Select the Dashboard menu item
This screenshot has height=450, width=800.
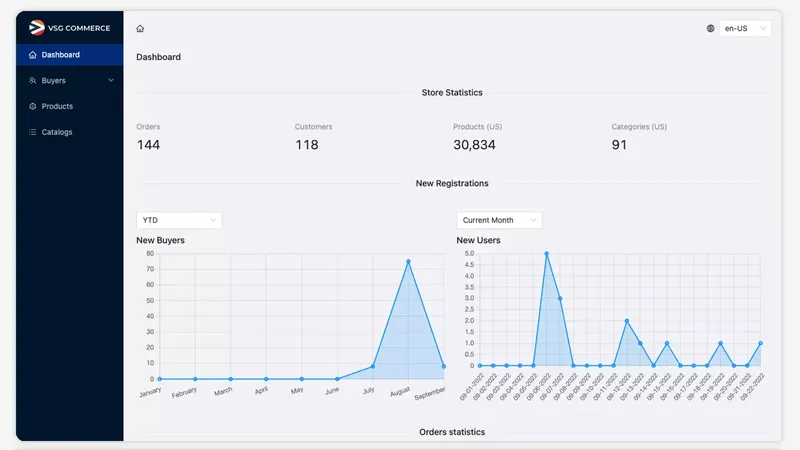pyautogui.click(x=60, y=55)
